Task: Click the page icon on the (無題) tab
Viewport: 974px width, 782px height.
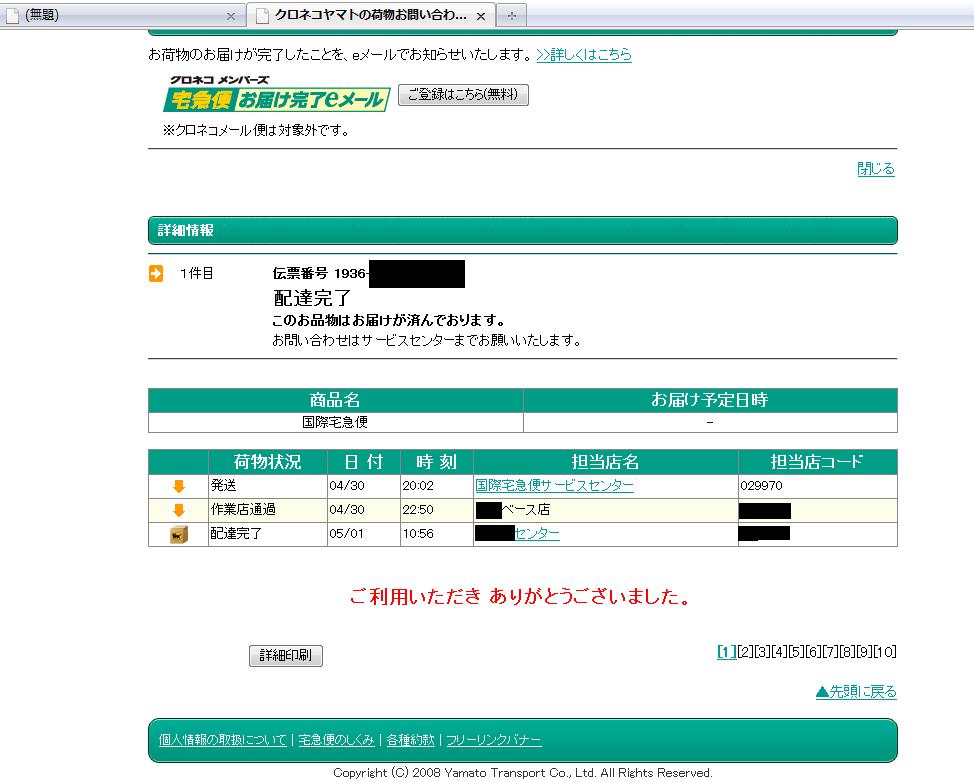Action: [x=12, y=15]
